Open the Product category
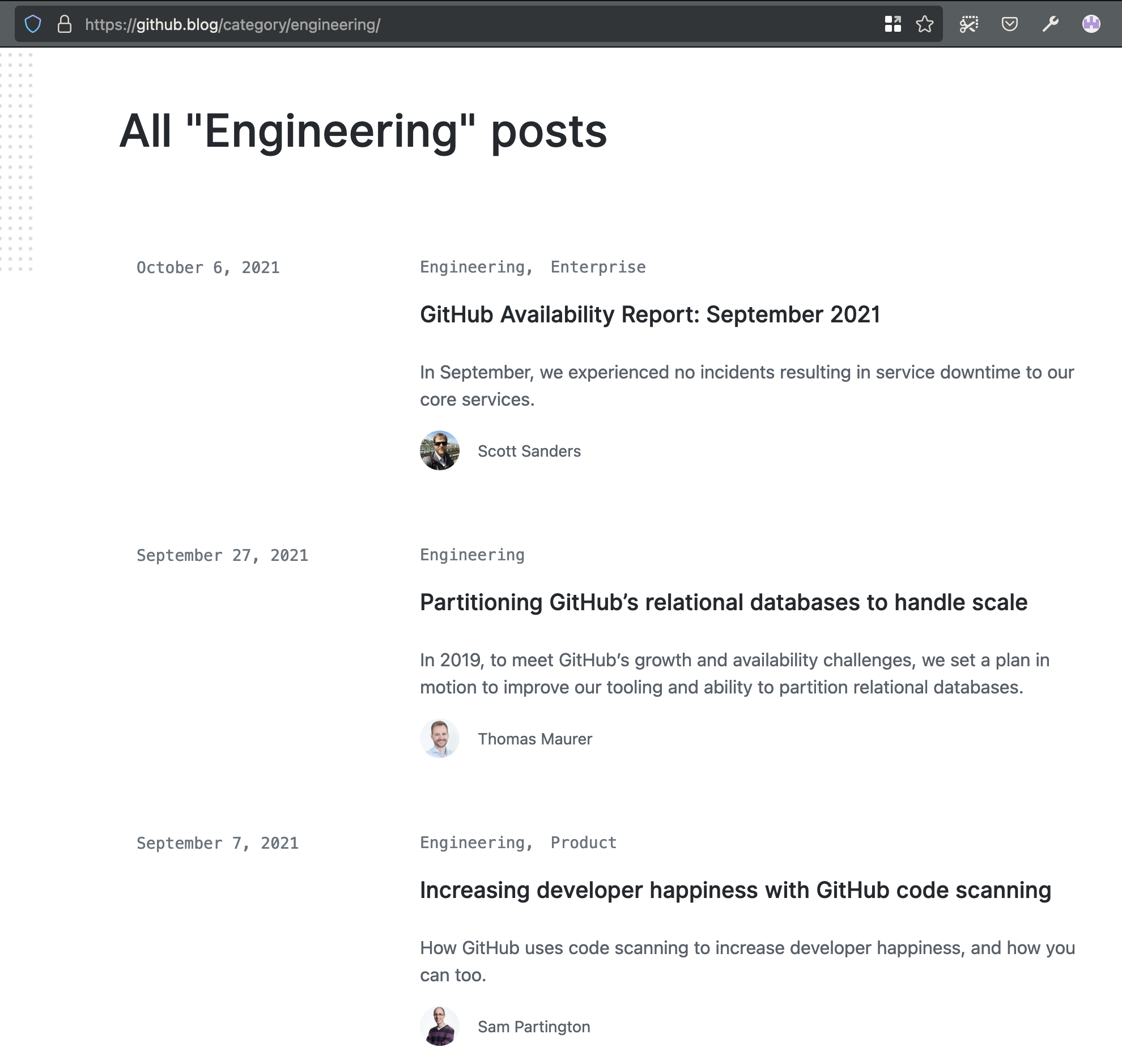1122x1064 pixels. click(x=583, y=842)
